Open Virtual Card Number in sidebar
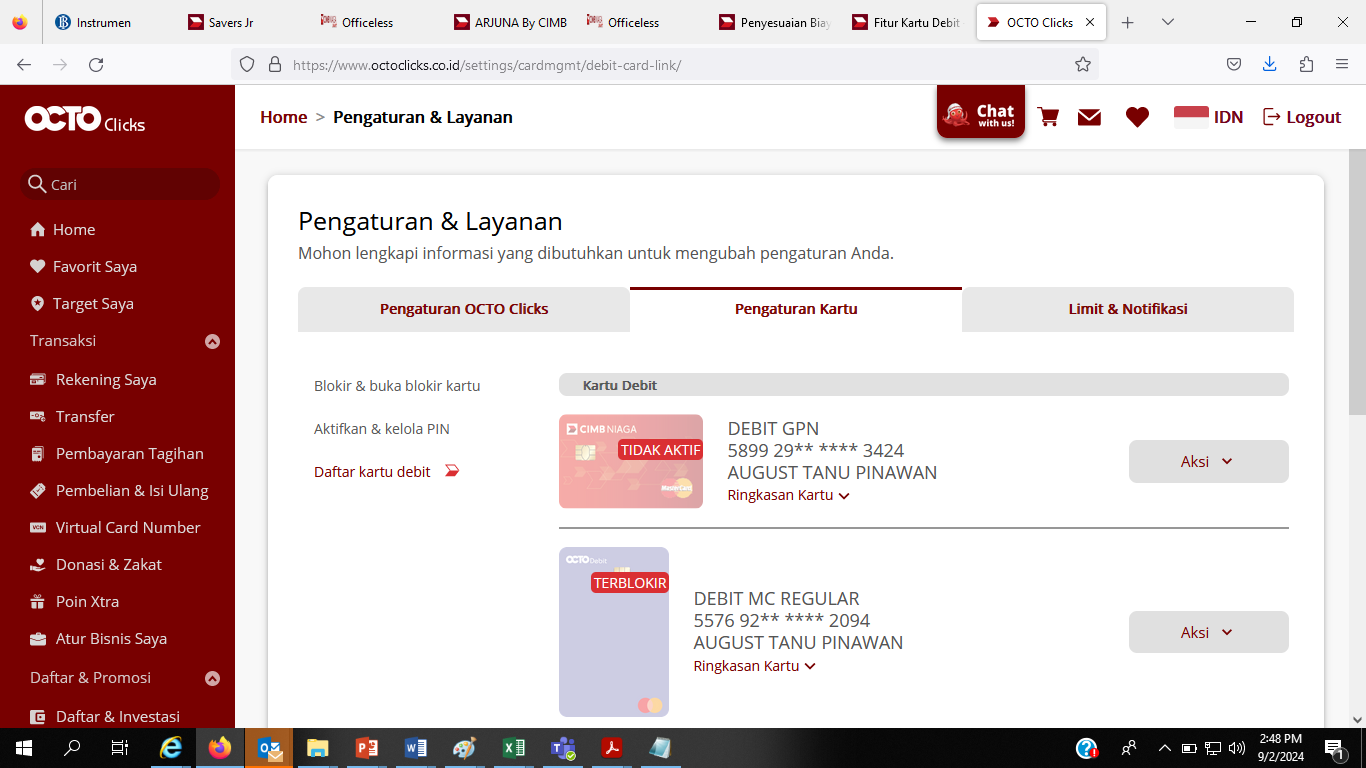Screen dimensions: 1366x768 [128, 527]
